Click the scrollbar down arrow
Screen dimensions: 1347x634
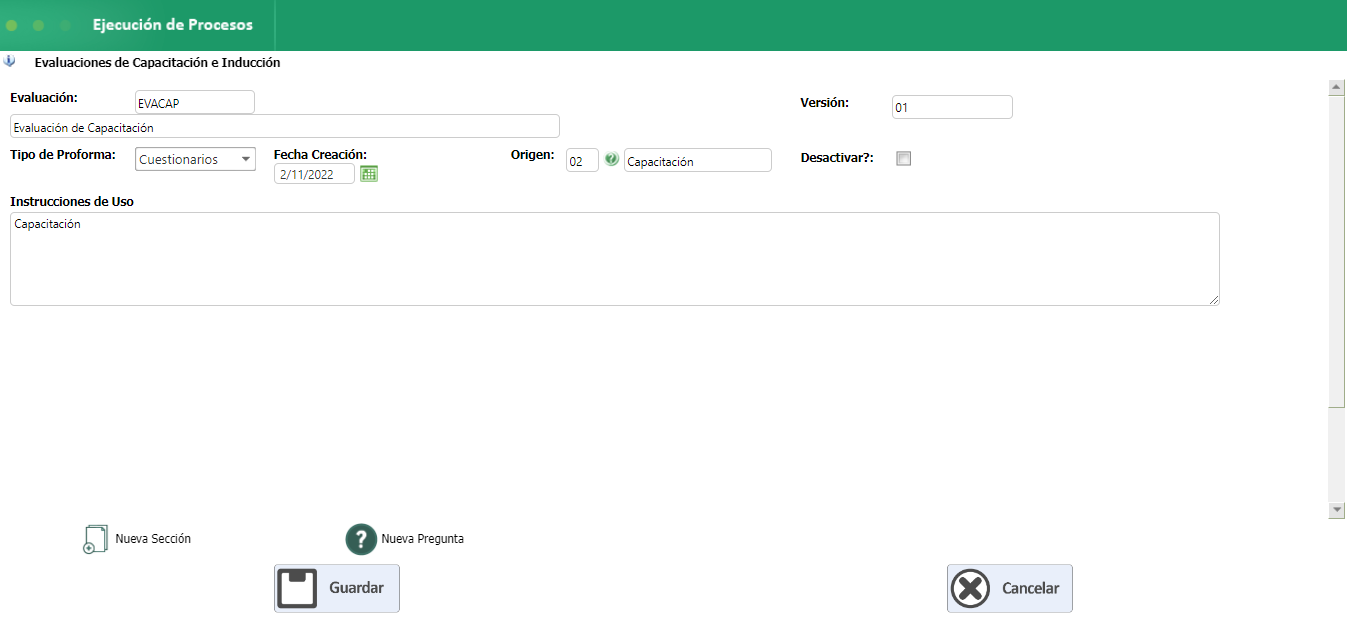(x=1337, y=510)
